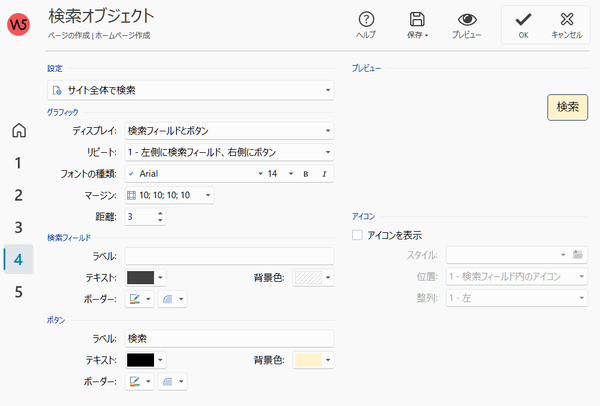Open button corner radius dropdown arrow
Screen dimensions: 600x406
tap(181, 382)
